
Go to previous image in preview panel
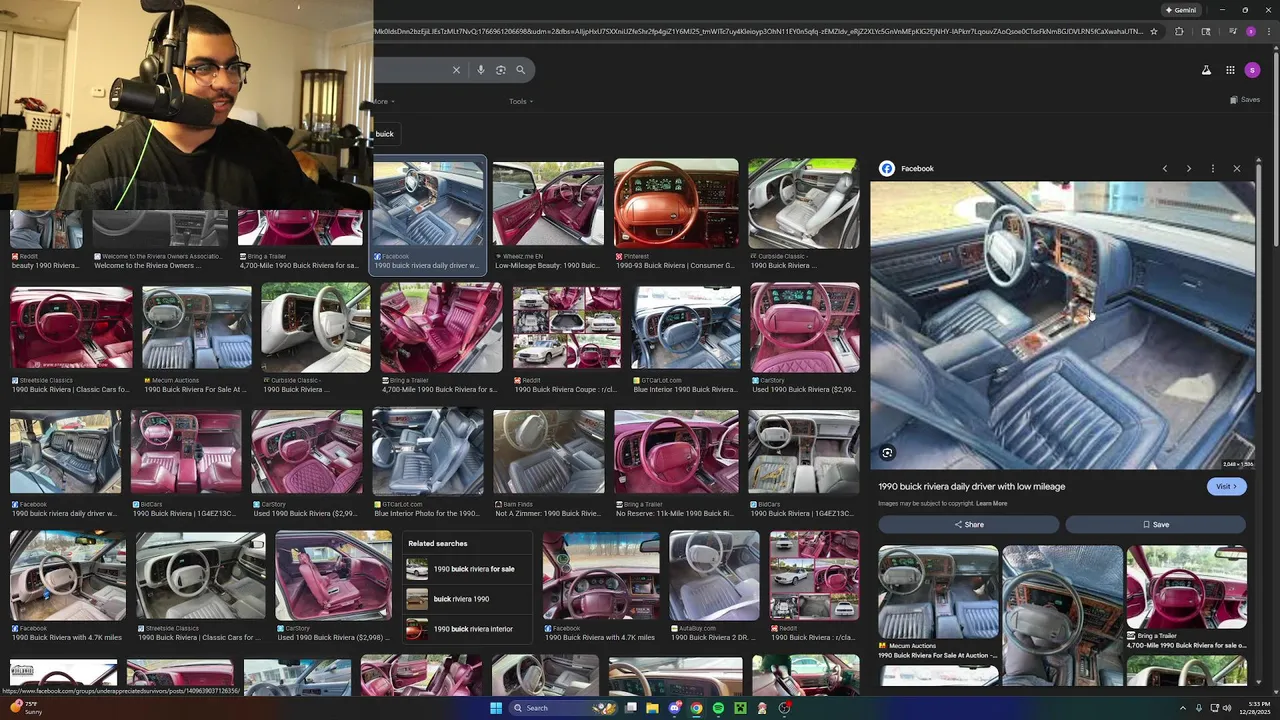[x=1165, y=169]
